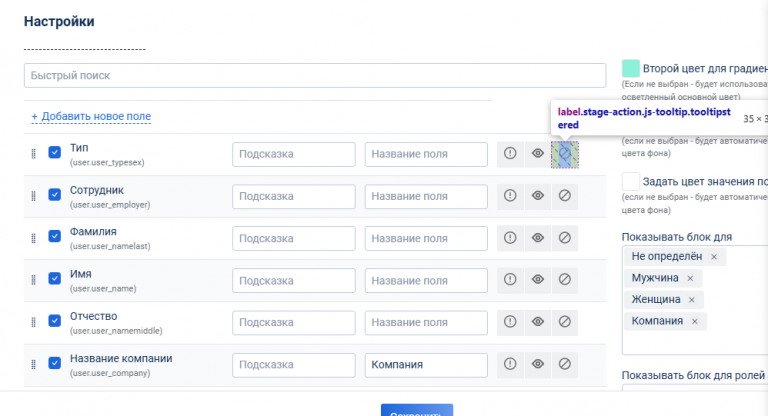Click the exclamation icon in the Имя row
The height and width of the screenshot is (416, 768).
tap(510, 279)
